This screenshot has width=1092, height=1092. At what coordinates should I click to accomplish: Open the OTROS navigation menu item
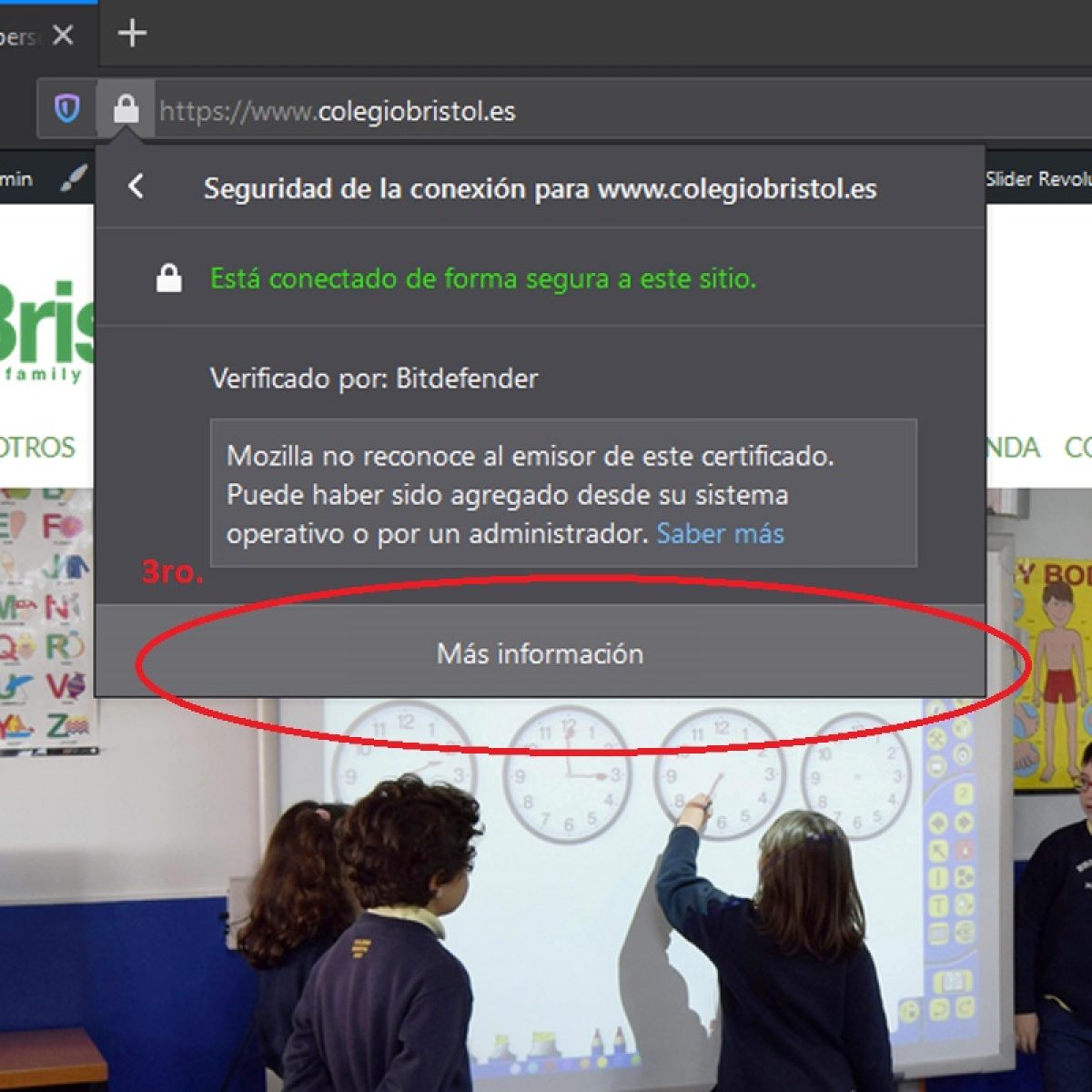pyautogui.click(x=36, y=447)
